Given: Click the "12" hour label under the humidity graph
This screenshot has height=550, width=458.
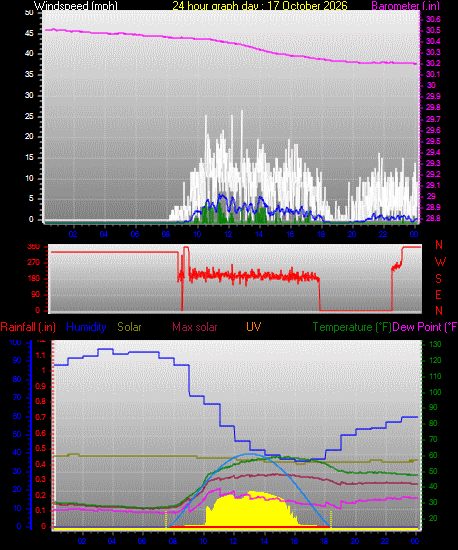Looking at the screenshot, I should click(234, 541).
